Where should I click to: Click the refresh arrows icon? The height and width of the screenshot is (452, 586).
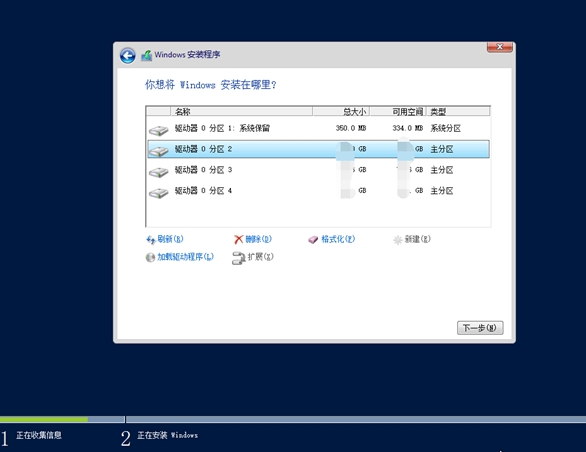151,240
